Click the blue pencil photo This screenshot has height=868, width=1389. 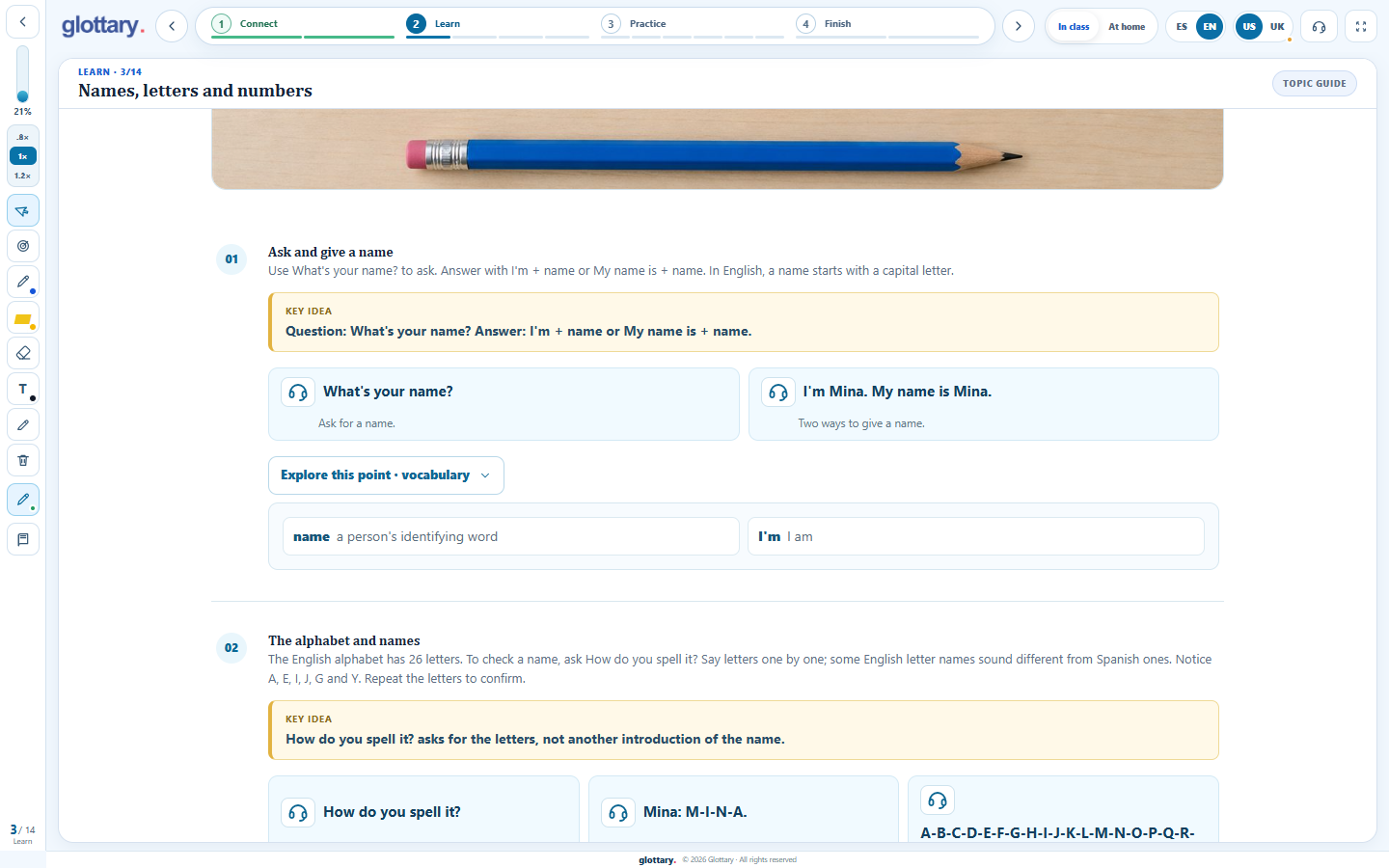pyautogui.click(x=718, y=149)
